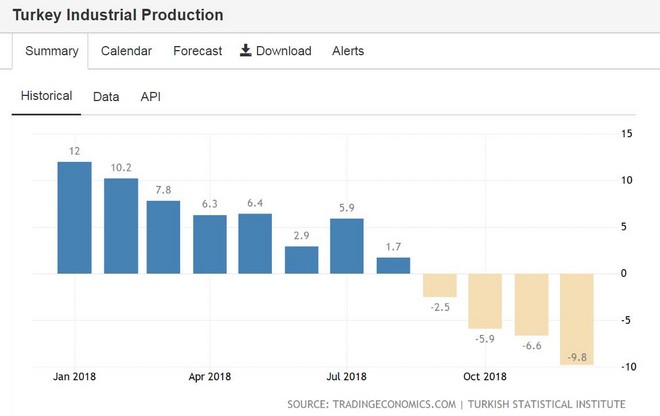
Task: Select the Historical chart view
Action: pyautogui.click(x=47, y=96)
